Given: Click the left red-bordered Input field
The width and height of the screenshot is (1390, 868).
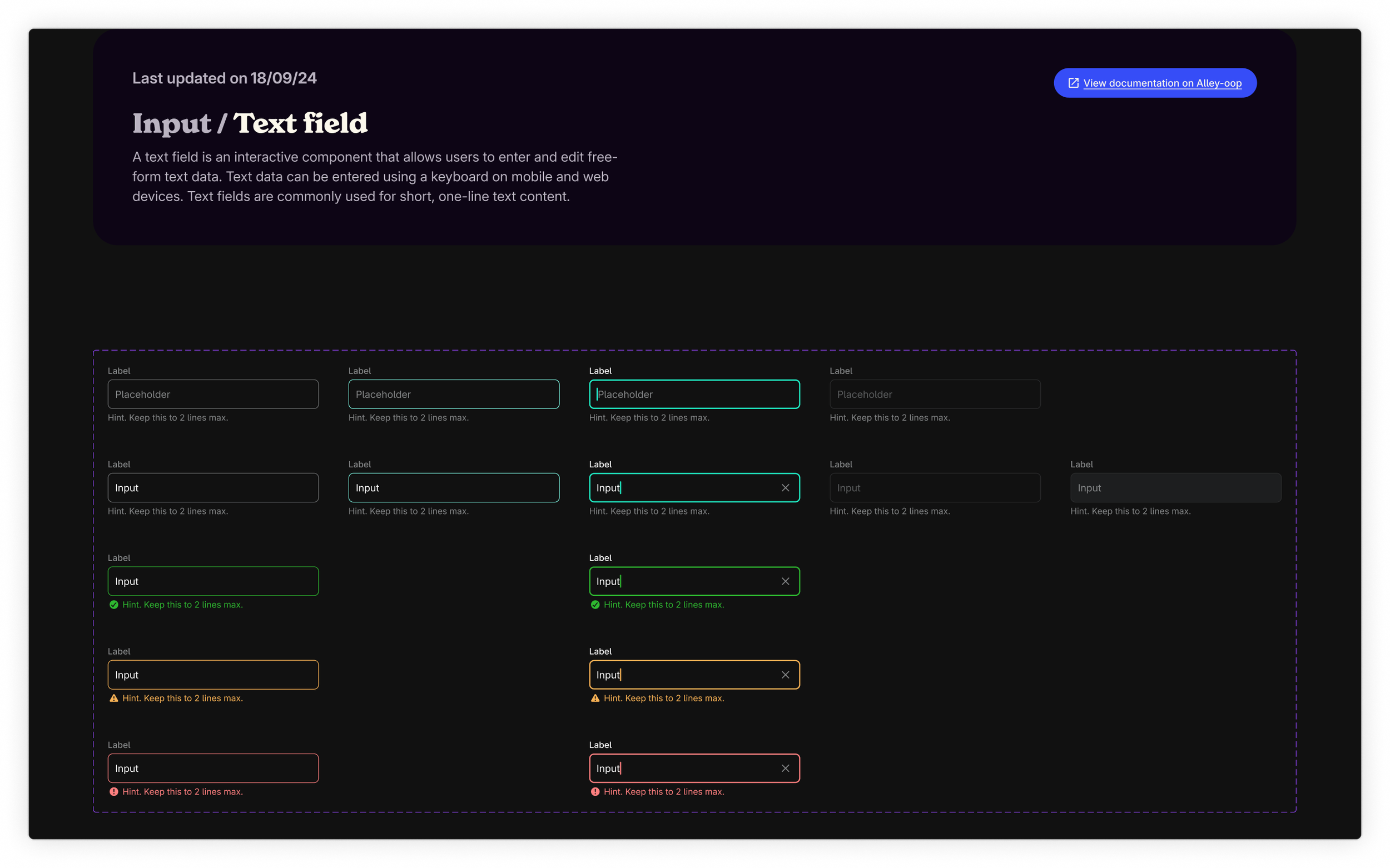Looking at the screenshot, I should point(213,769).
